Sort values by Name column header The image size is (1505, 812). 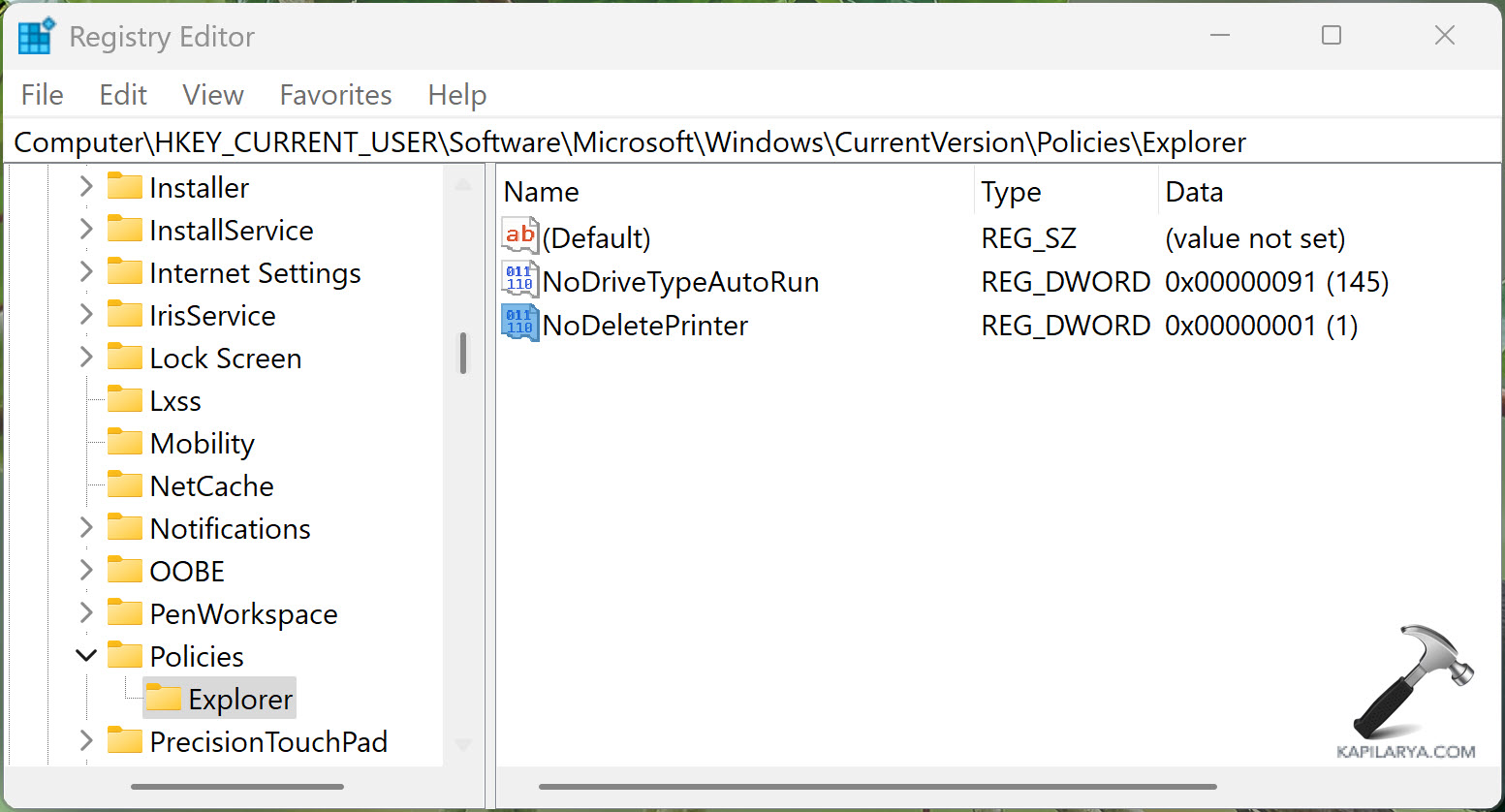point(541,192)
